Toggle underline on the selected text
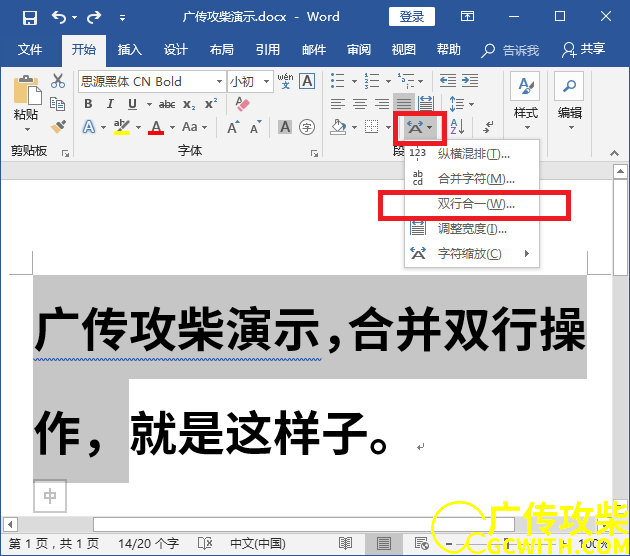 132,104
